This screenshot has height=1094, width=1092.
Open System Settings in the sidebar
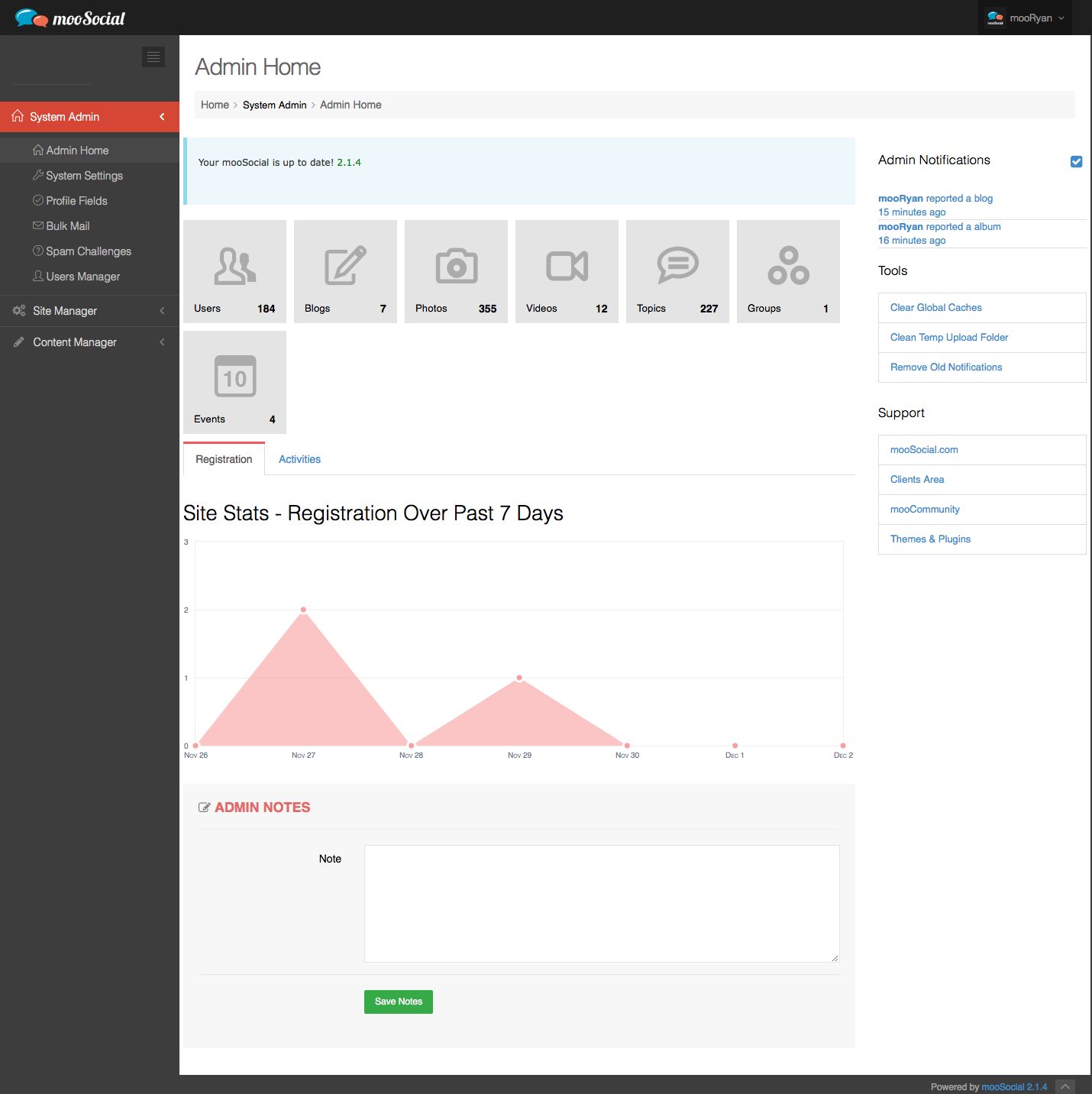click(x=84, y=176)
